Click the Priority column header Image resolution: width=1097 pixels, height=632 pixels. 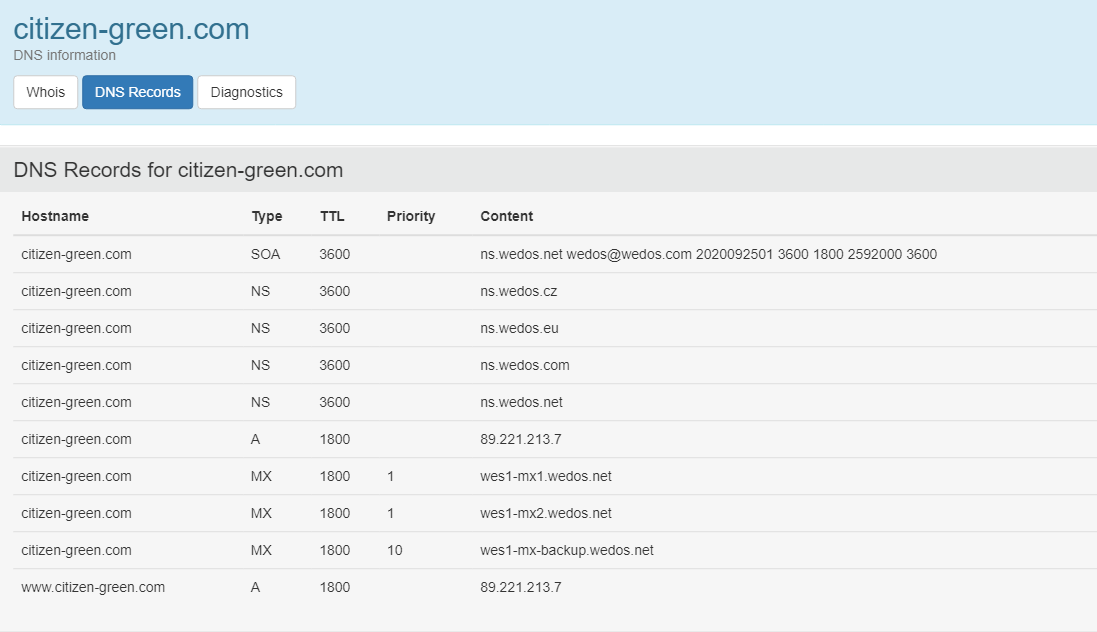(411, 216)
